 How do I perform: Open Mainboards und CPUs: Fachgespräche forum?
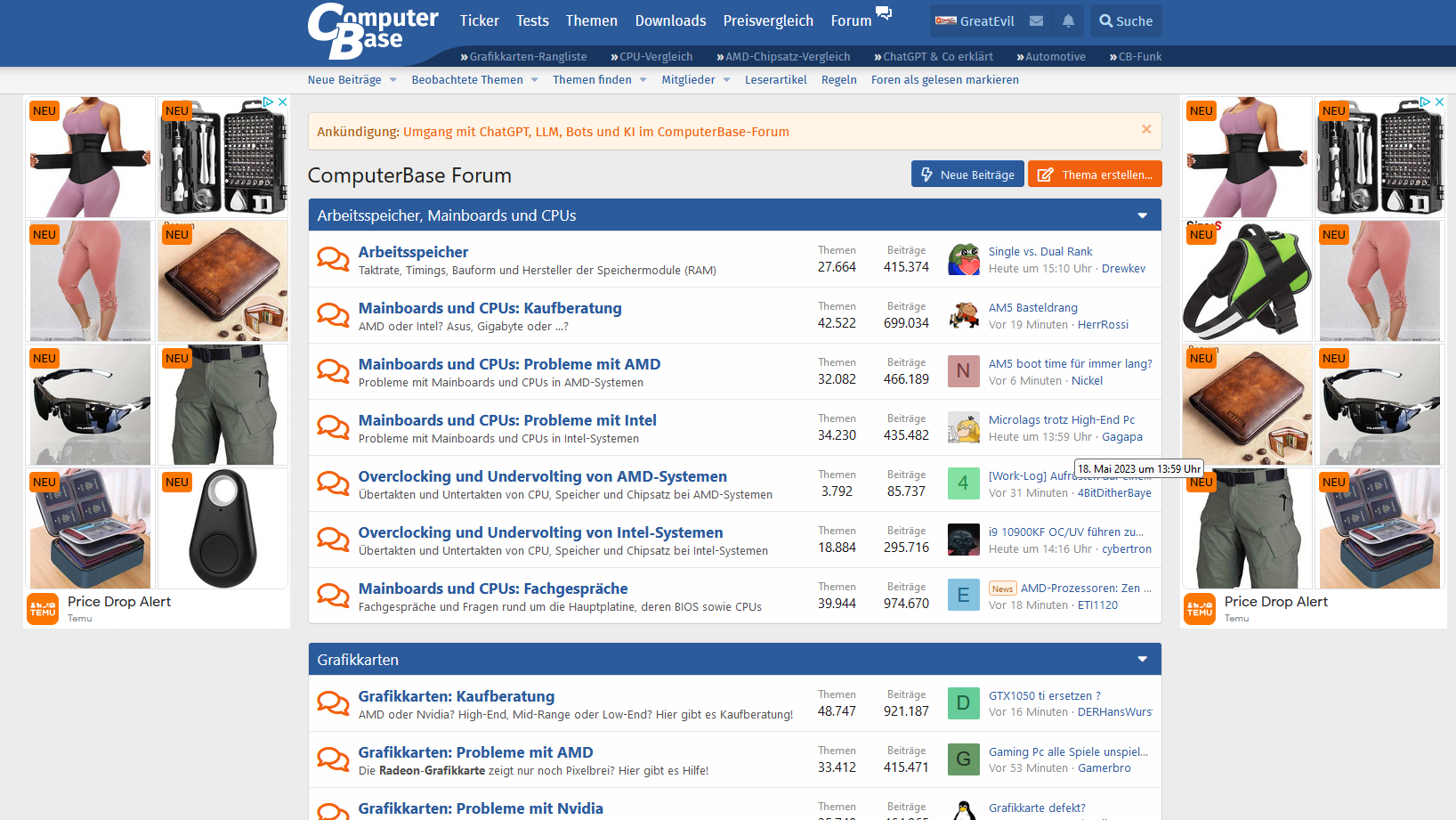click(x=493, y=589)
